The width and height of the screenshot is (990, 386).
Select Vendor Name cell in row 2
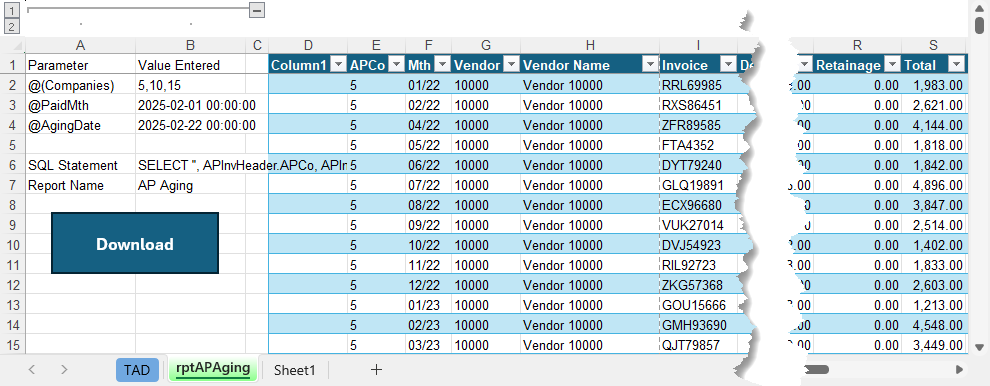click(x=590, y=85)
